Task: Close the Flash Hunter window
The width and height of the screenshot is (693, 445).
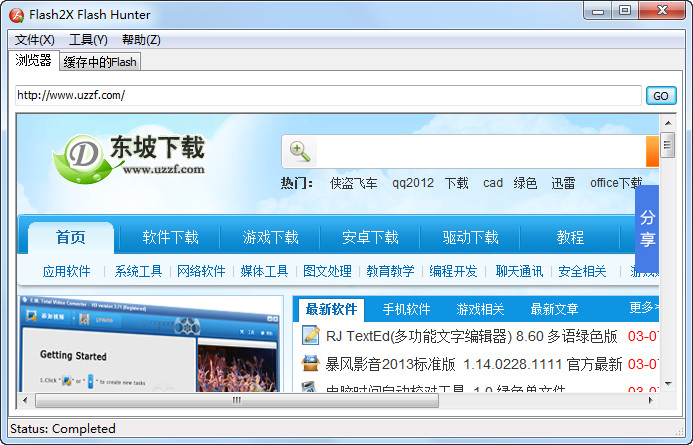Action: click(662, 11)
